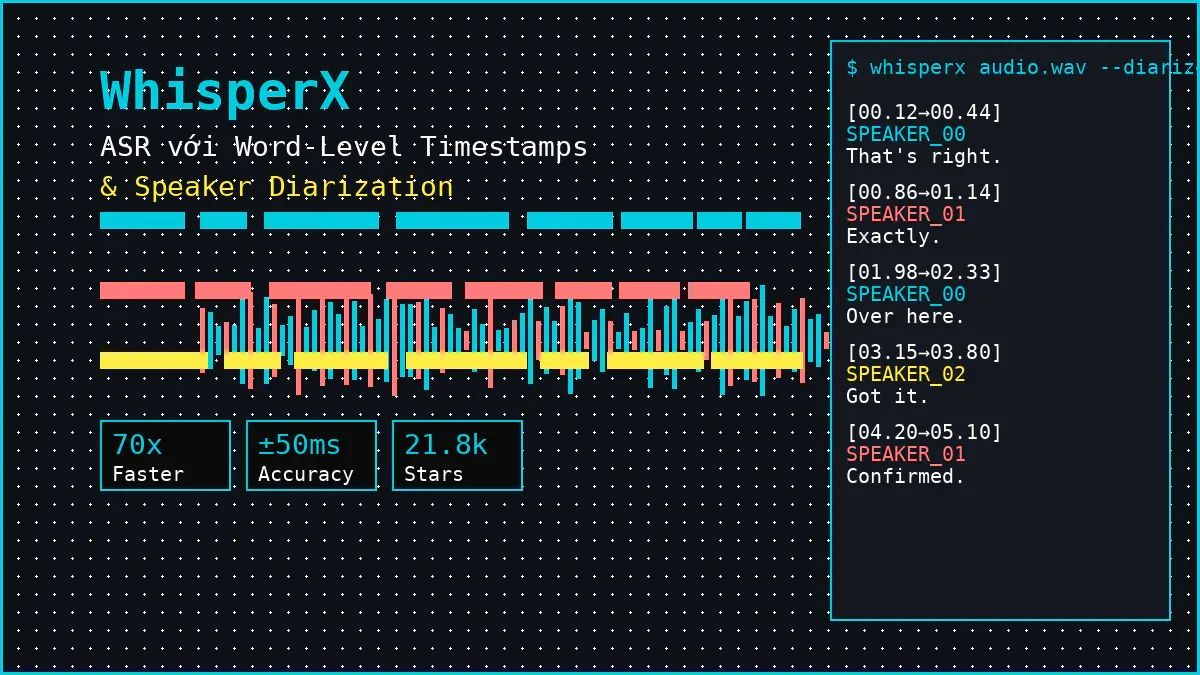Image resolution: width=1200 pixels, height=675 pixels.
Task: Click the WhisperX title heading
Action: [x=225, y=92]
